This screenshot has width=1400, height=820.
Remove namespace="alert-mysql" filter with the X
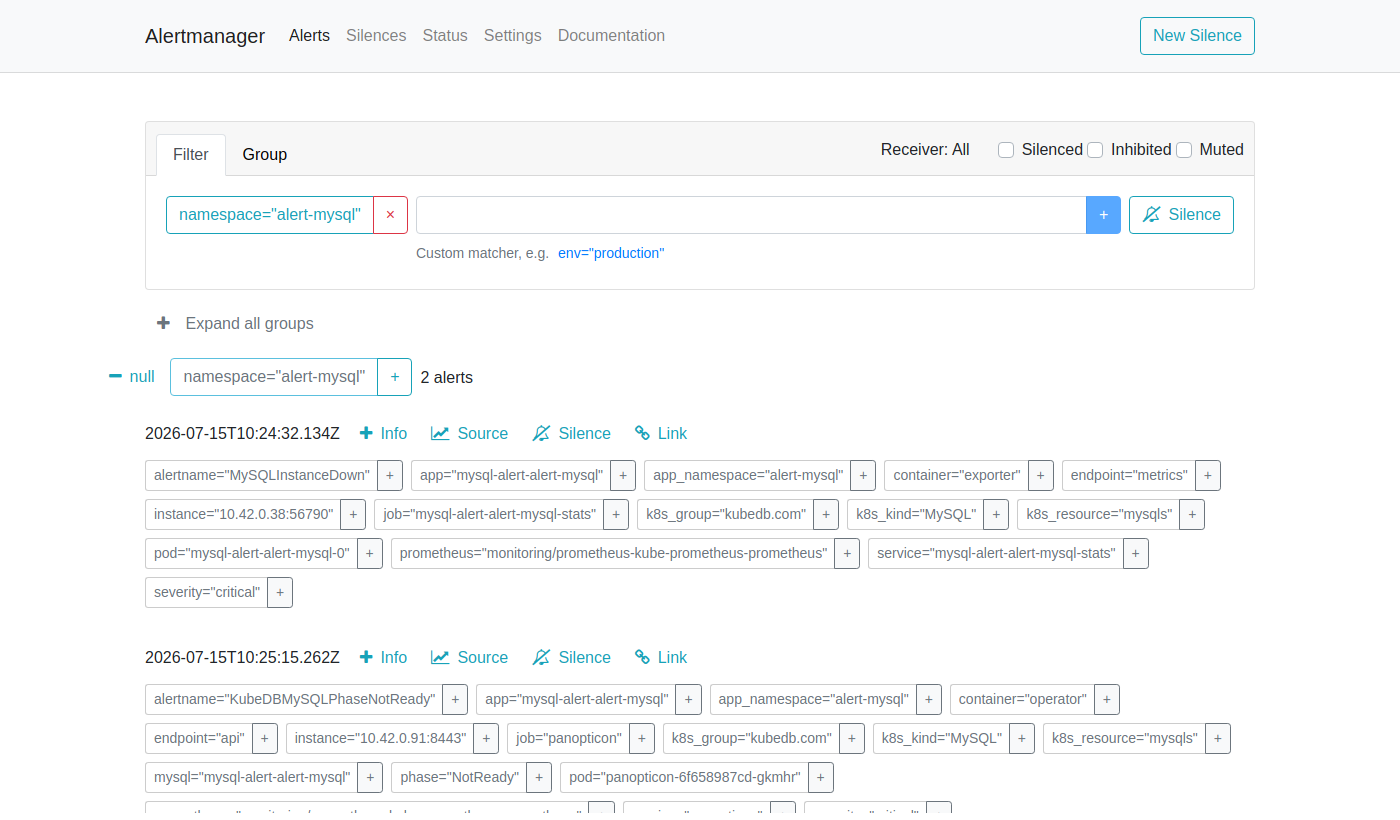coord(390,215)
